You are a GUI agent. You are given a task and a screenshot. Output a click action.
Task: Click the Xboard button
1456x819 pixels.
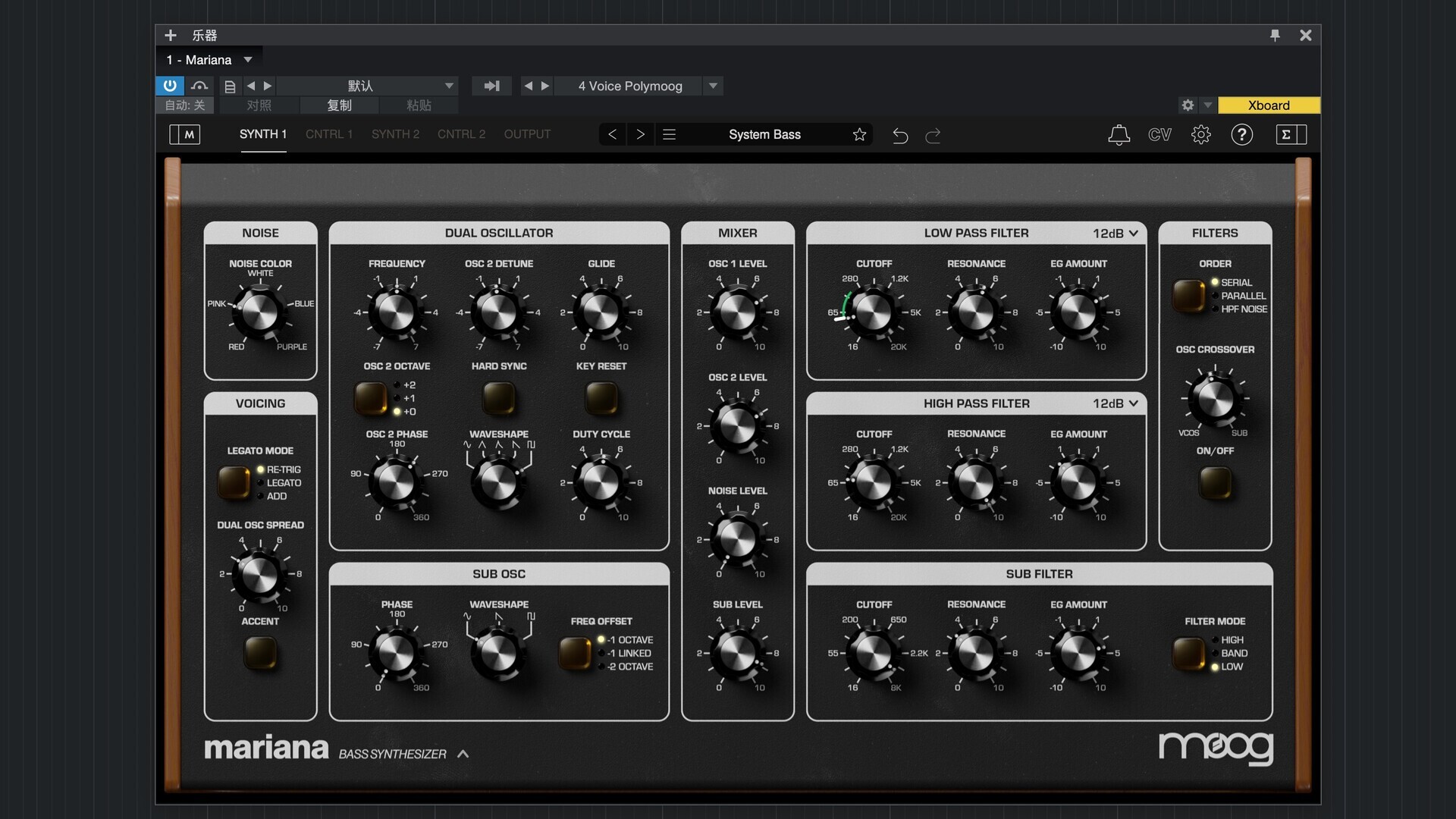pos(1269,105)
